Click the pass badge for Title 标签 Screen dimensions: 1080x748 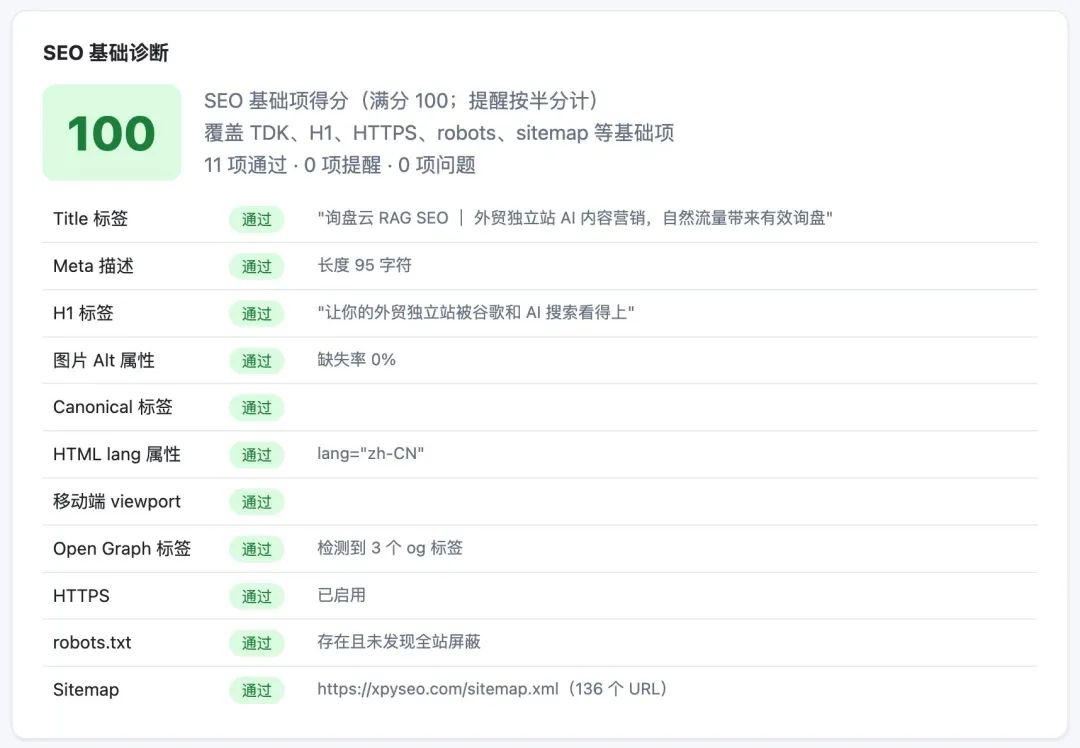[x=256, y=219]
